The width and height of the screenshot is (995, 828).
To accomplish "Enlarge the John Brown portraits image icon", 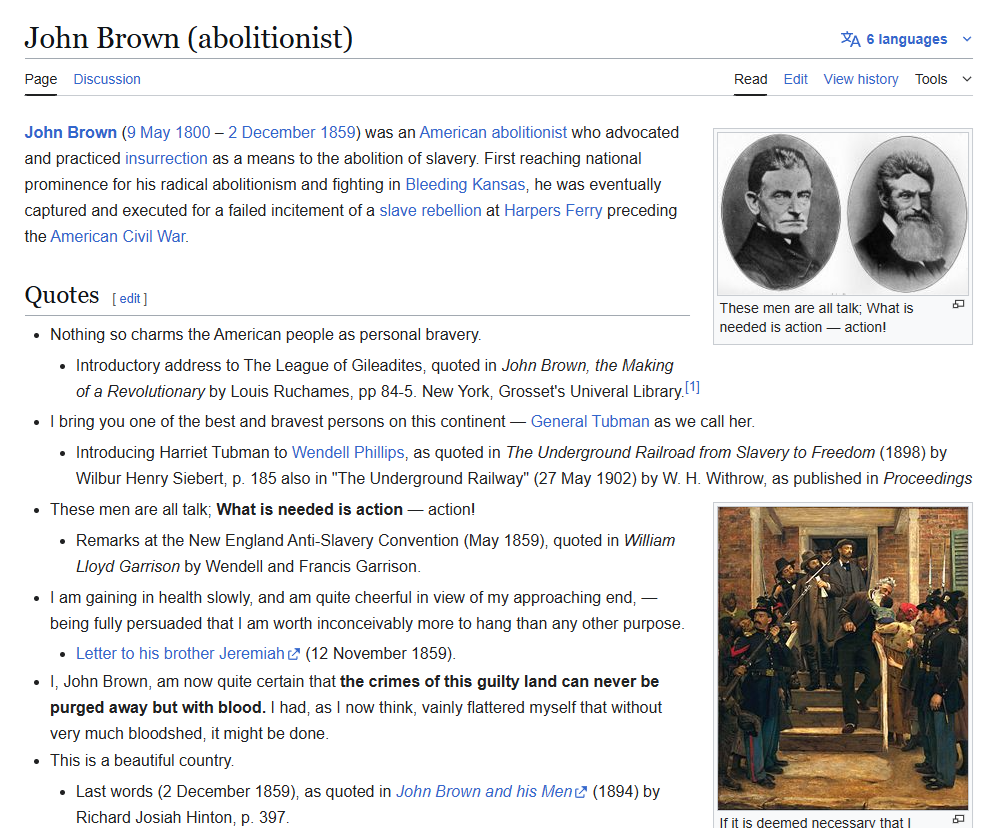I will point(958,305).
